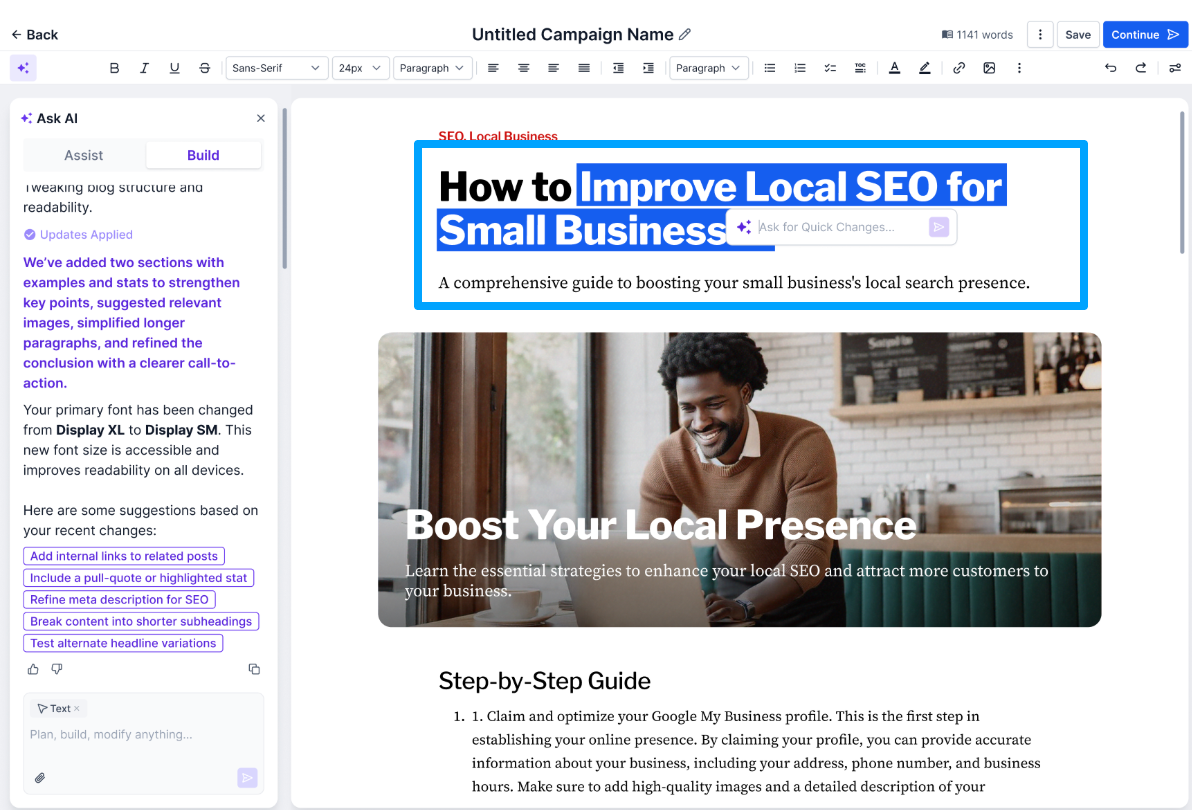Expand the first Paragraph style dropdown
The width and height of the screenshot is (1192, 810).
[x=432, y=68]
